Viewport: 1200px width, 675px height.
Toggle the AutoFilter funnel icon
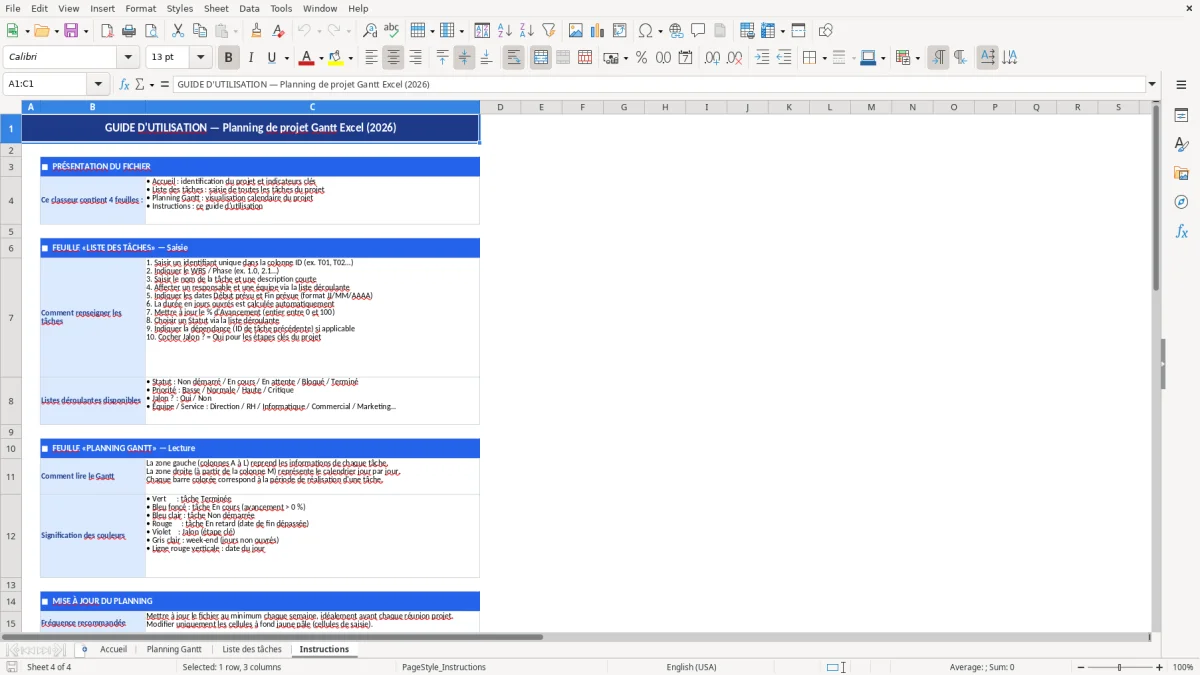point(548,31)
